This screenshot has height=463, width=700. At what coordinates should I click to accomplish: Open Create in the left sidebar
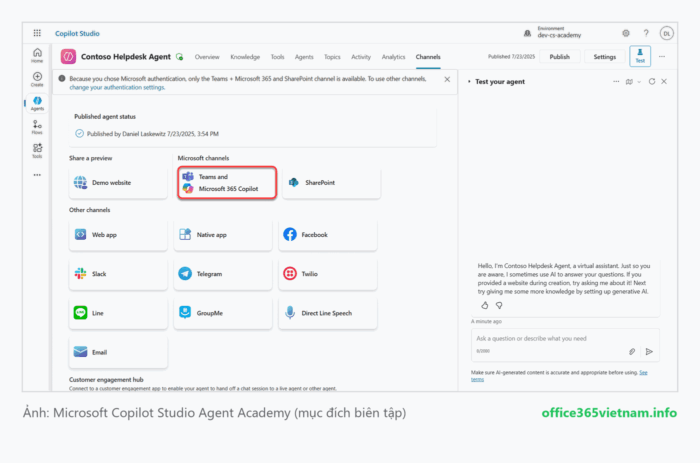(x=37, y=79)
